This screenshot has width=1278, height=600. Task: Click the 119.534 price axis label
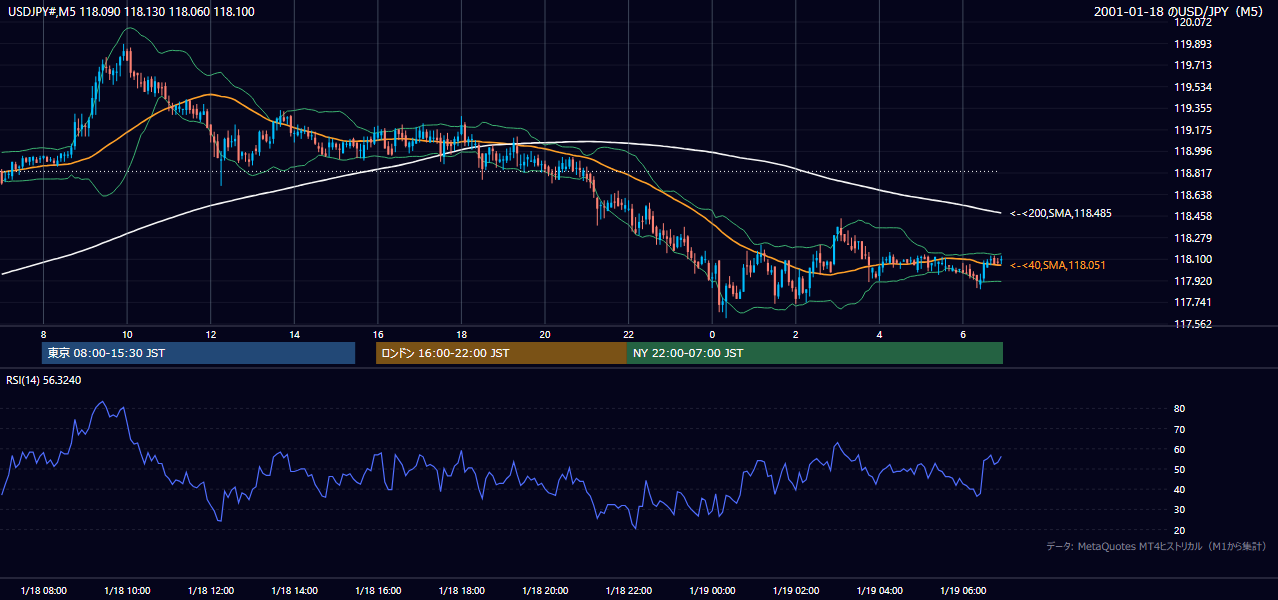[x=1192, y=87]
